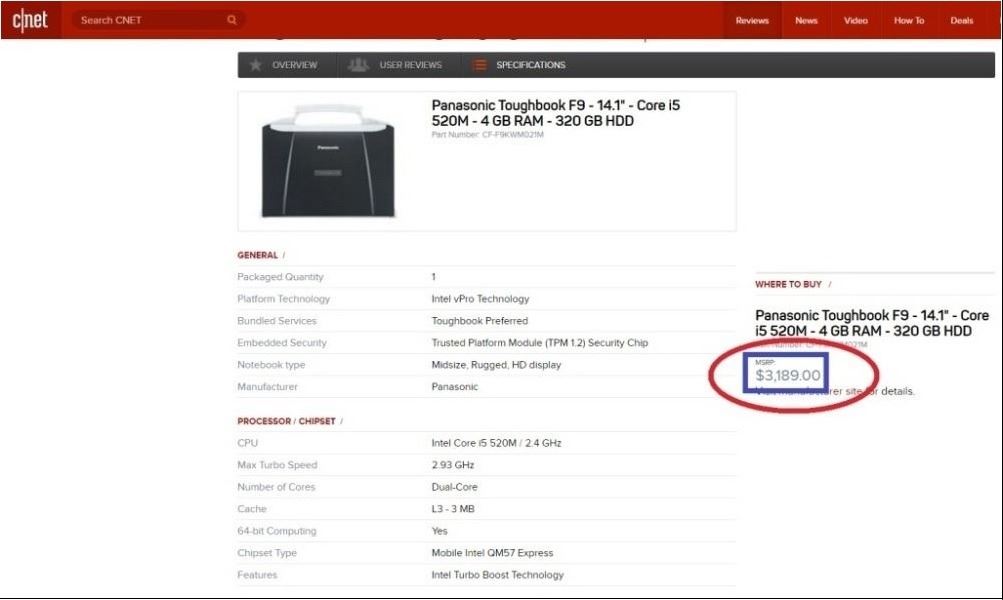
Task: Click the $3,189.00 MSRP price
Action: [788, 376]
